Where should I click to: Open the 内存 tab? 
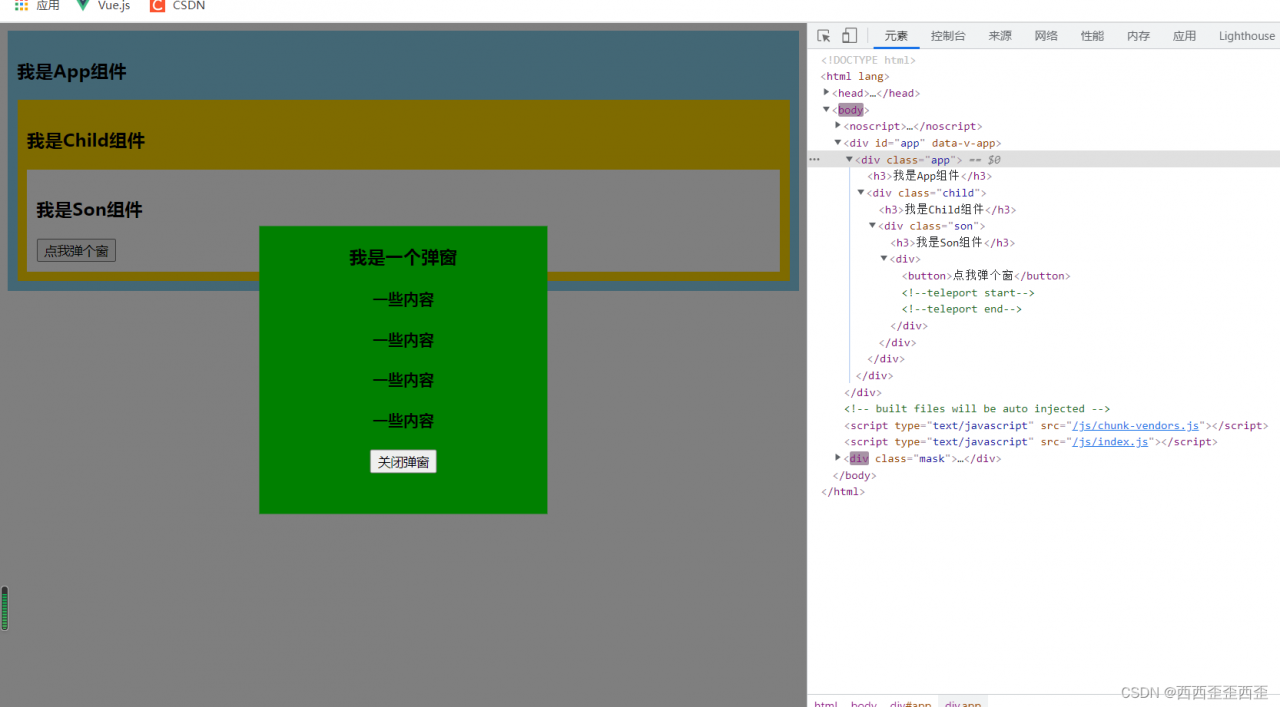[1138, 36]
